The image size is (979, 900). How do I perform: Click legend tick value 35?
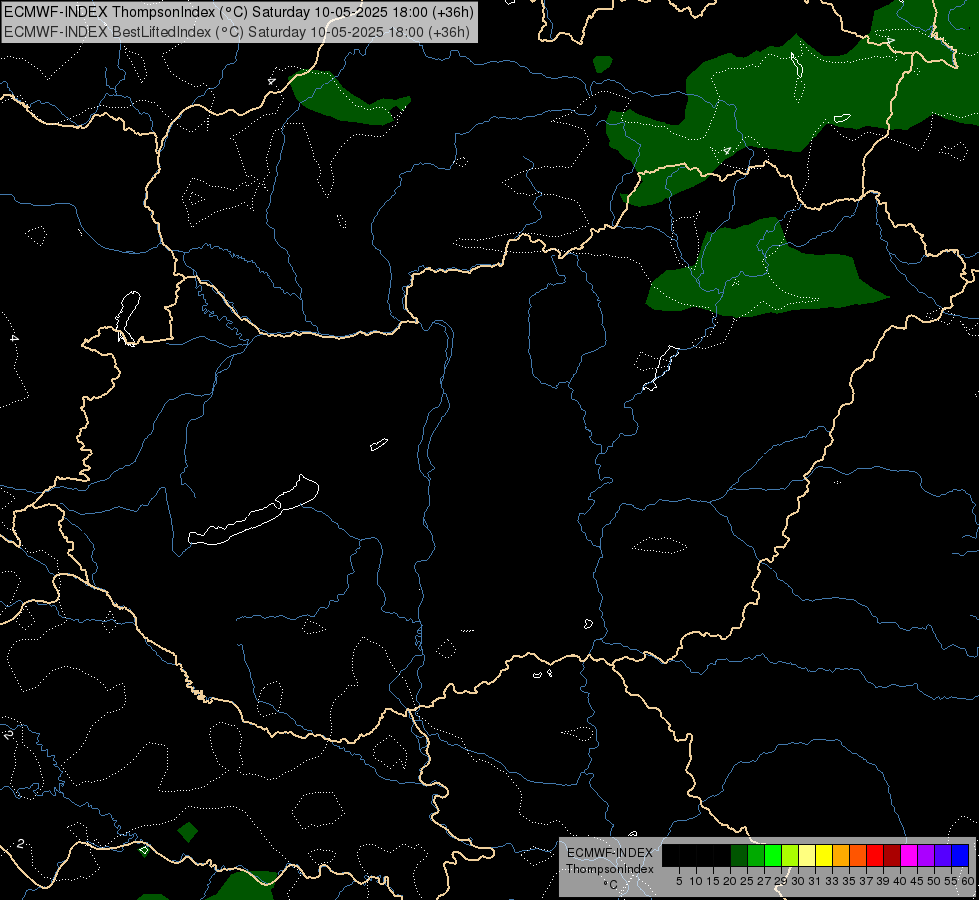(x=850, y=881)
